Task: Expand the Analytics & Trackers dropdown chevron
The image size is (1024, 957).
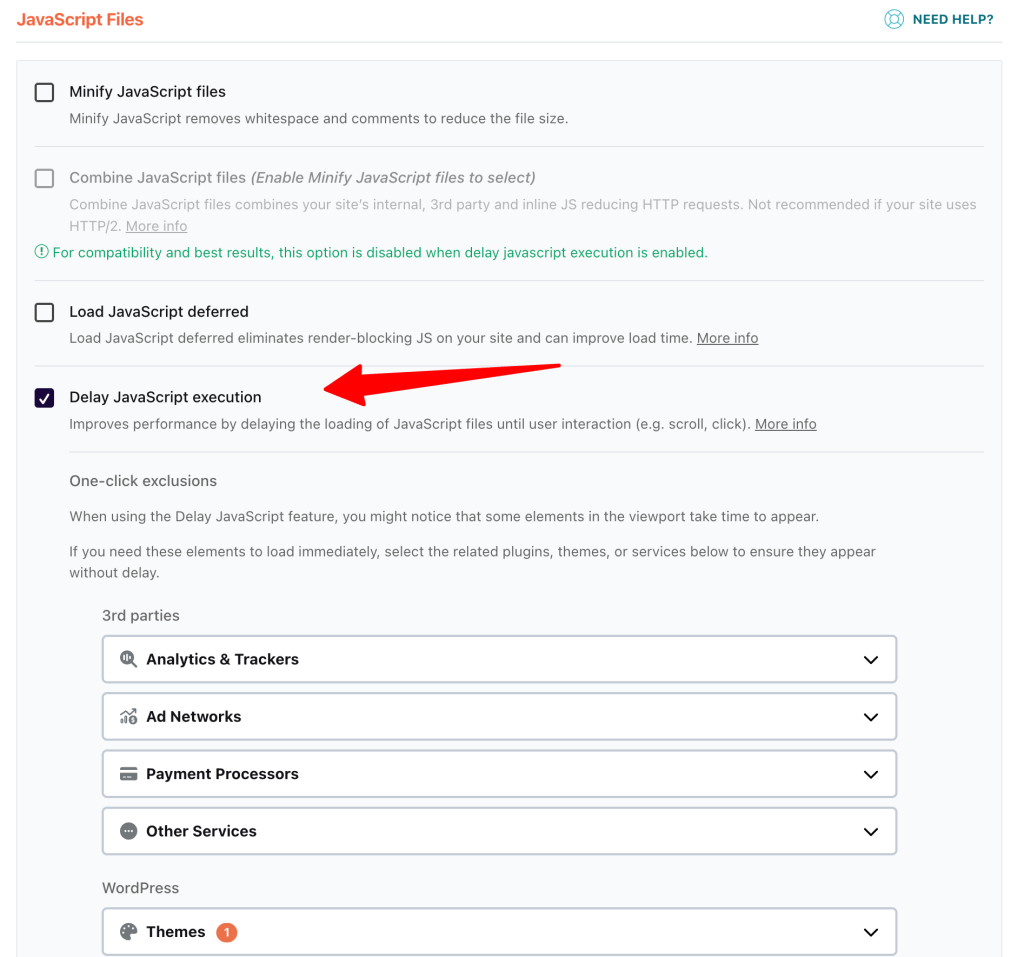Action: coord(871,660)
